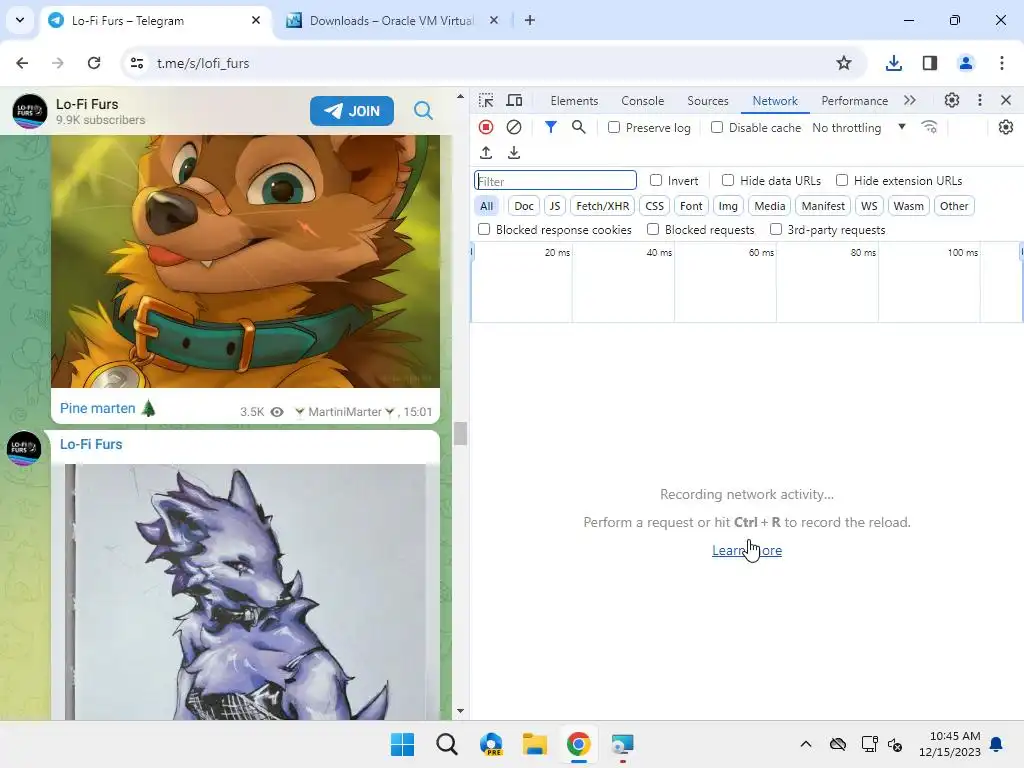This screenshot has width=1024, height=768.
Task: Open Chrome profile avatar
Action: pyautogui.click(x=966, y=63)
